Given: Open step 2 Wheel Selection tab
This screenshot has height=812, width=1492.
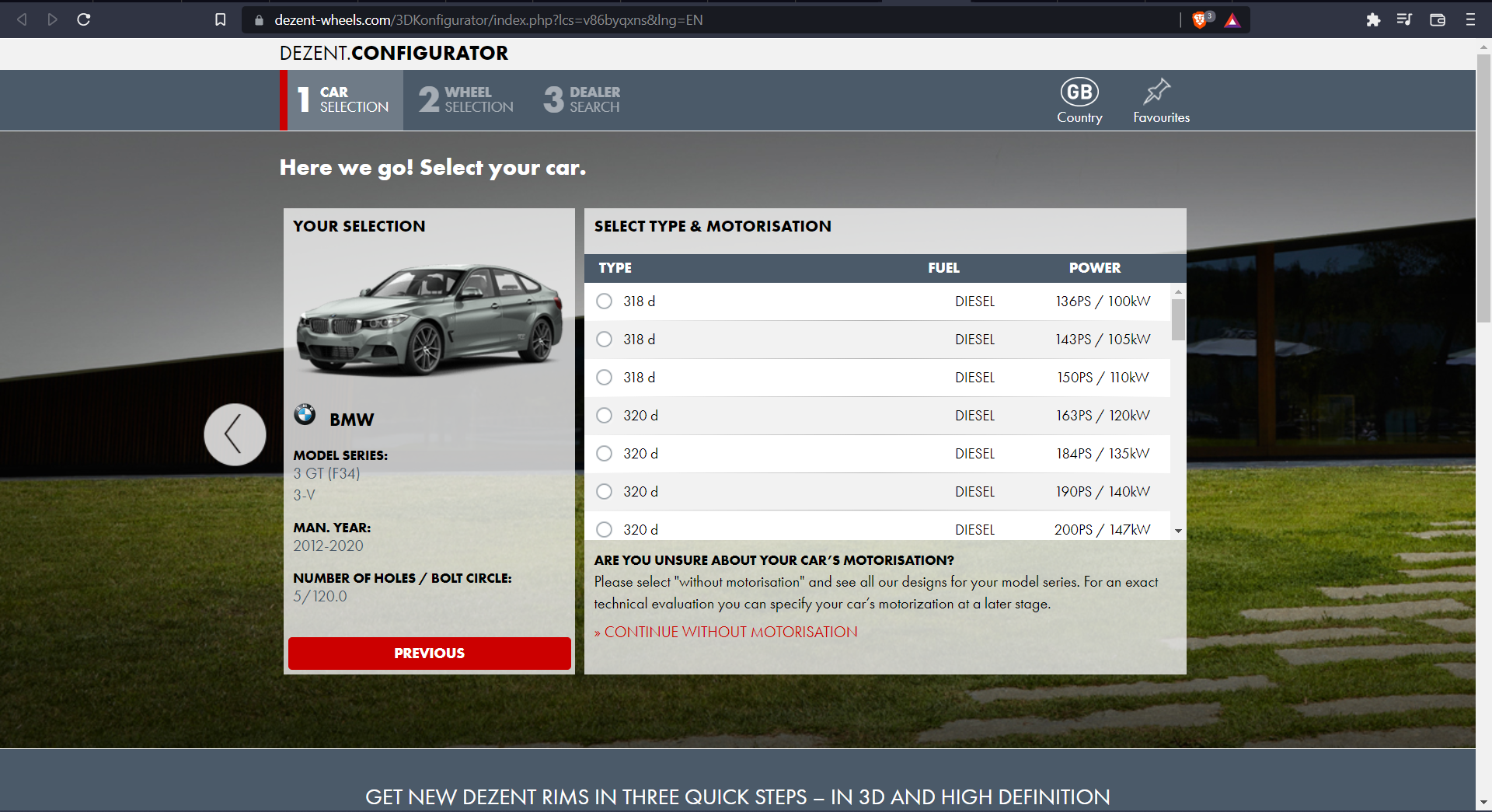Looking at the screenshot, I should pyautogui.click(x=466, y=100).
